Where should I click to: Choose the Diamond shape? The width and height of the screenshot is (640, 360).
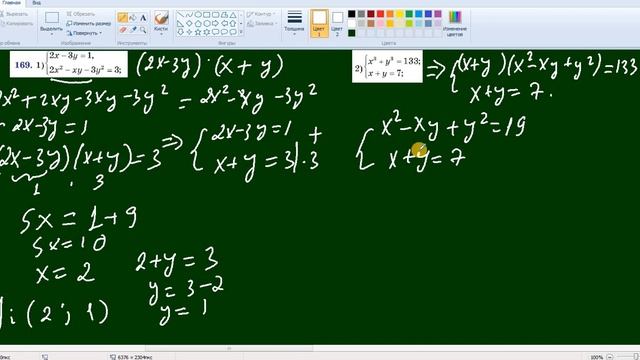coord(189,23)
